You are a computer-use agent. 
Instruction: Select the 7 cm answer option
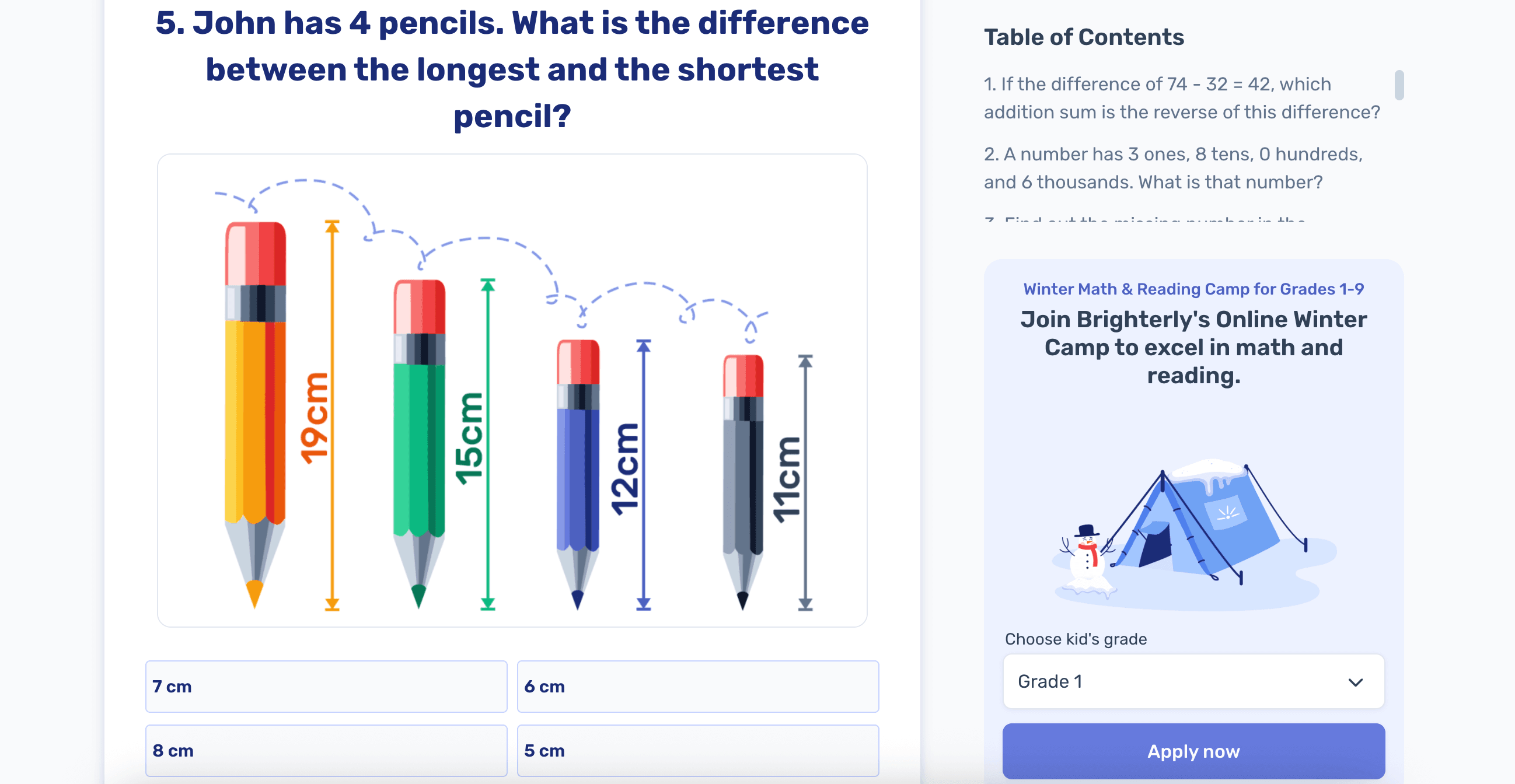tap(326, 687)
